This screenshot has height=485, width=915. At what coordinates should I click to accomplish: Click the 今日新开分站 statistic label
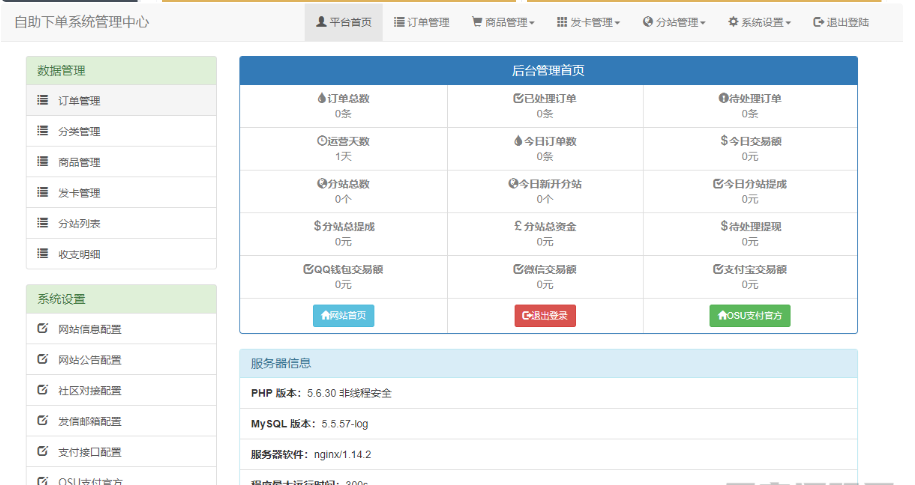(x=545, y=184)
